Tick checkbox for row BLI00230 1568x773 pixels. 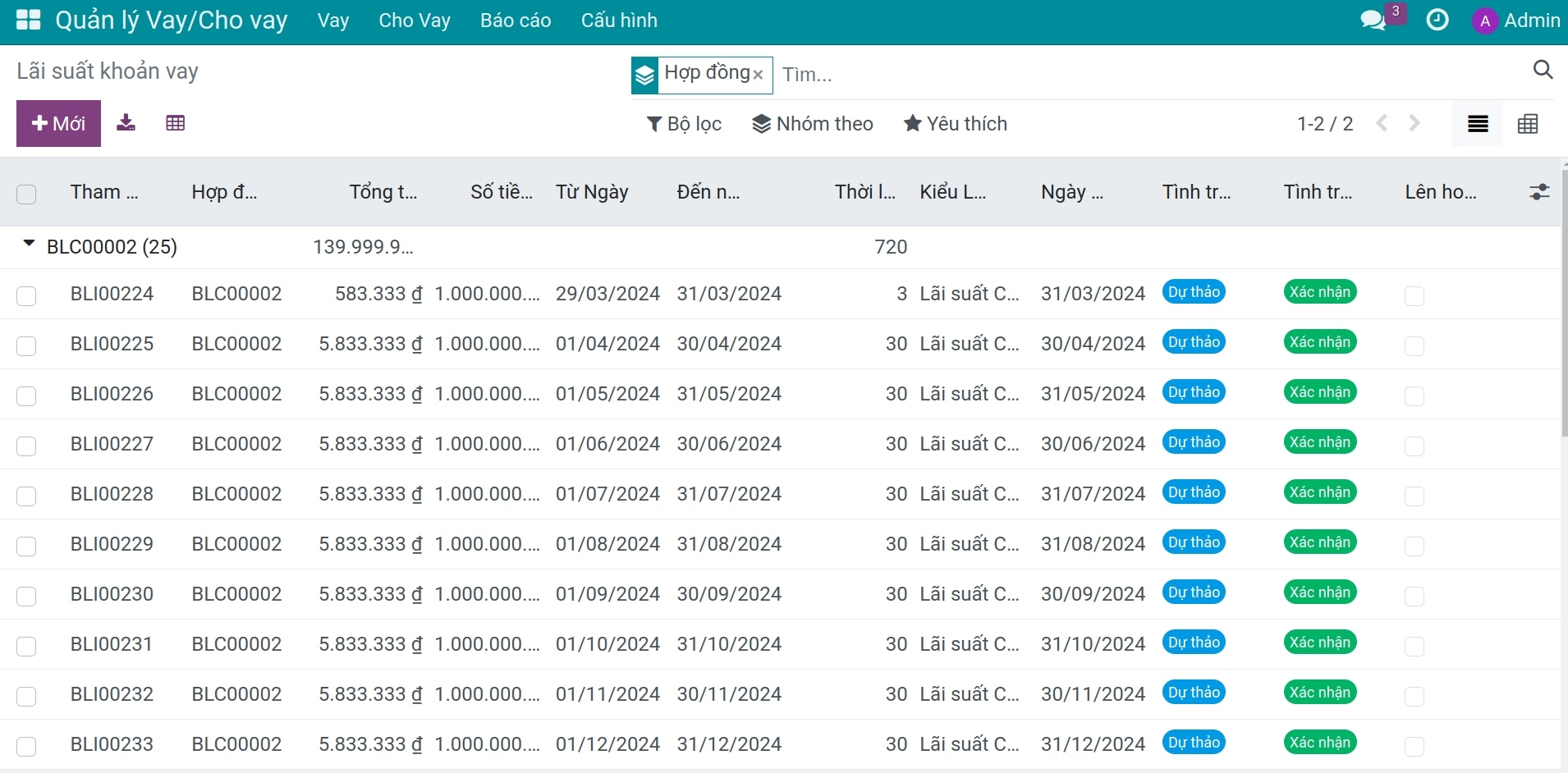pos(26,596)
